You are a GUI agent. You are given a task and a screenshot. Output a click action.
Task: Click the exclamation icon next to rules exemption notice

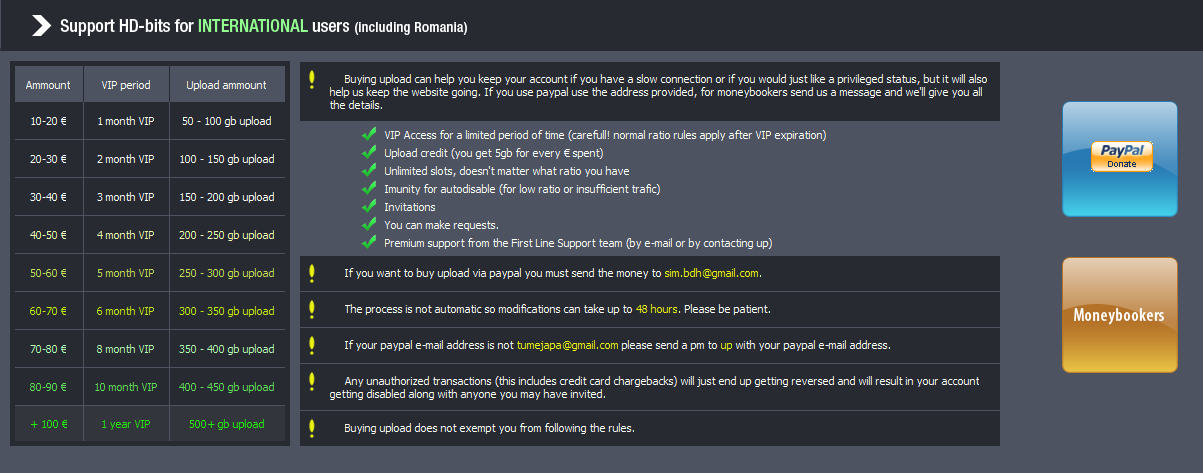pos(312,428)
